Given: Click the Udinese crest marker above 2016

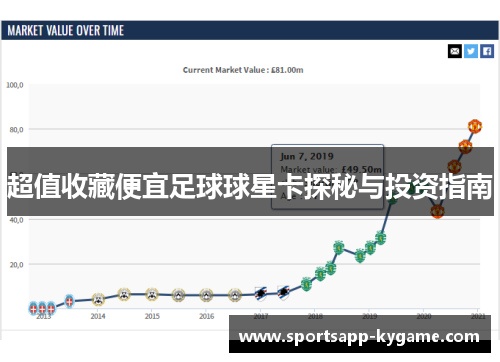Looking at the screenshot, I should click(206, 295).
